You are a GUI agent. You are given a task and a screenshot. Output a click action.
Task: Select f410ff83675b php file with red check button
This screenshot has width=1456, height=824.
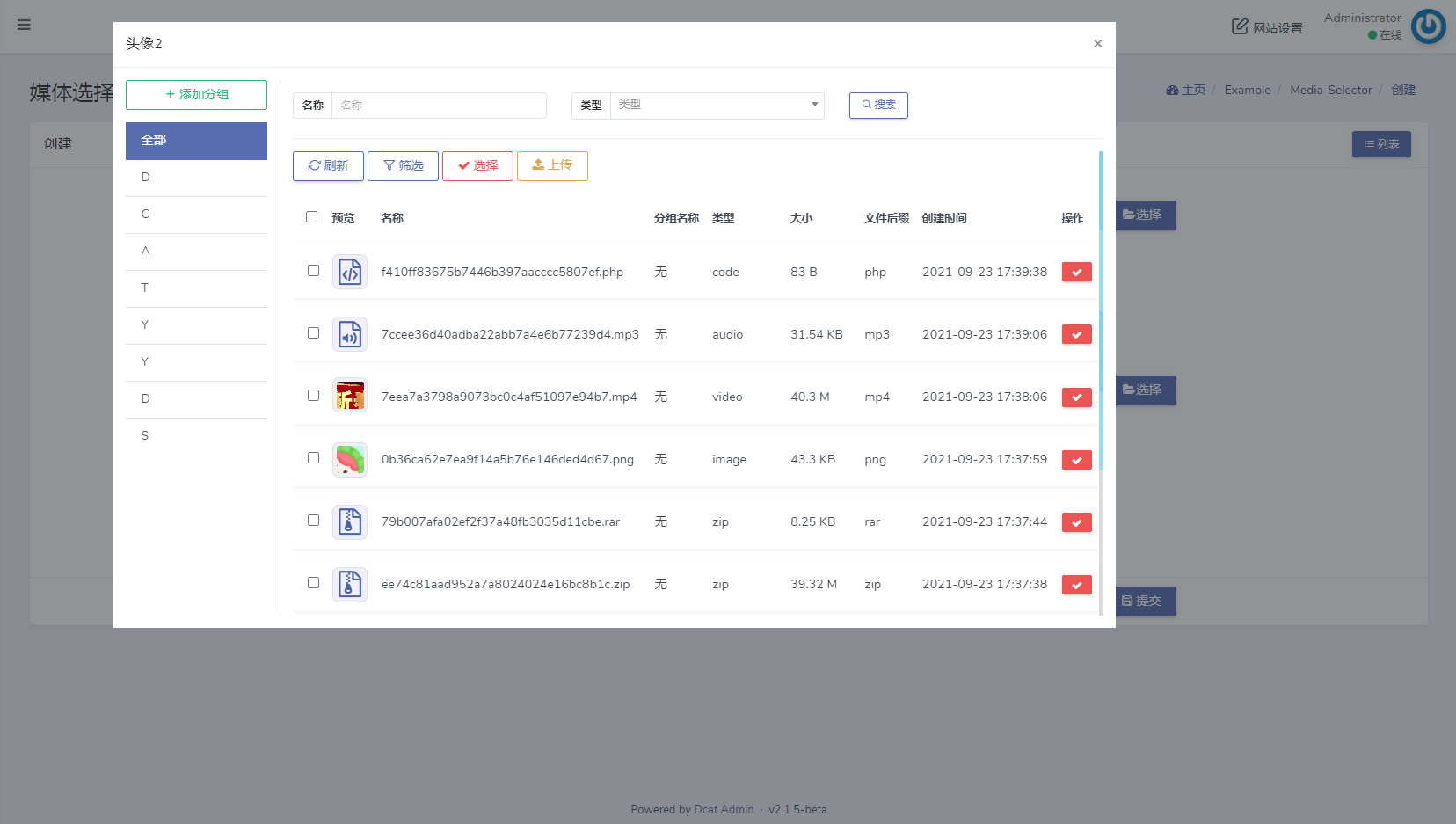click(1076, 273)
